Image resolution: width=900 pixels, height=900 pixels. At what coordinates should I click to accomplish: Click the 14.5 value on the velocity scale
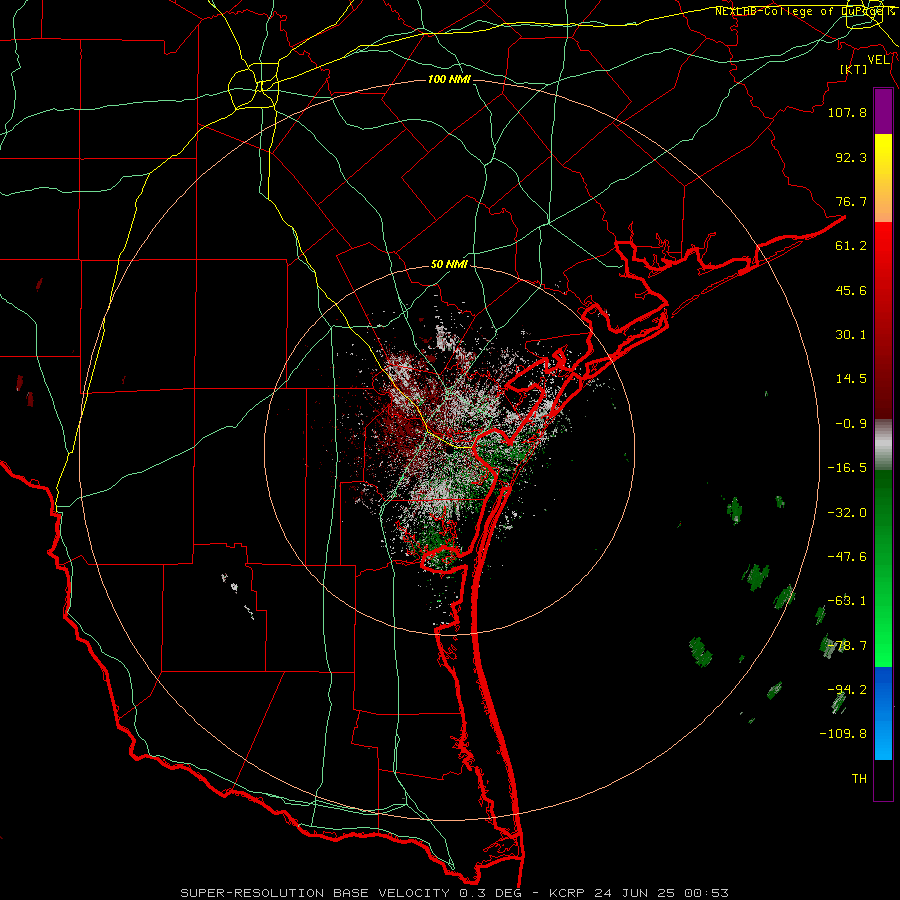click(851, 379)
